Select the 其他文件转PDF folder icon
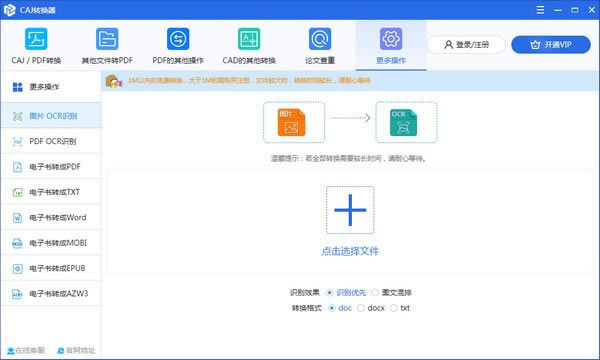Image resolution: width=600 pixels, height=360 pixels. [107, 39]
